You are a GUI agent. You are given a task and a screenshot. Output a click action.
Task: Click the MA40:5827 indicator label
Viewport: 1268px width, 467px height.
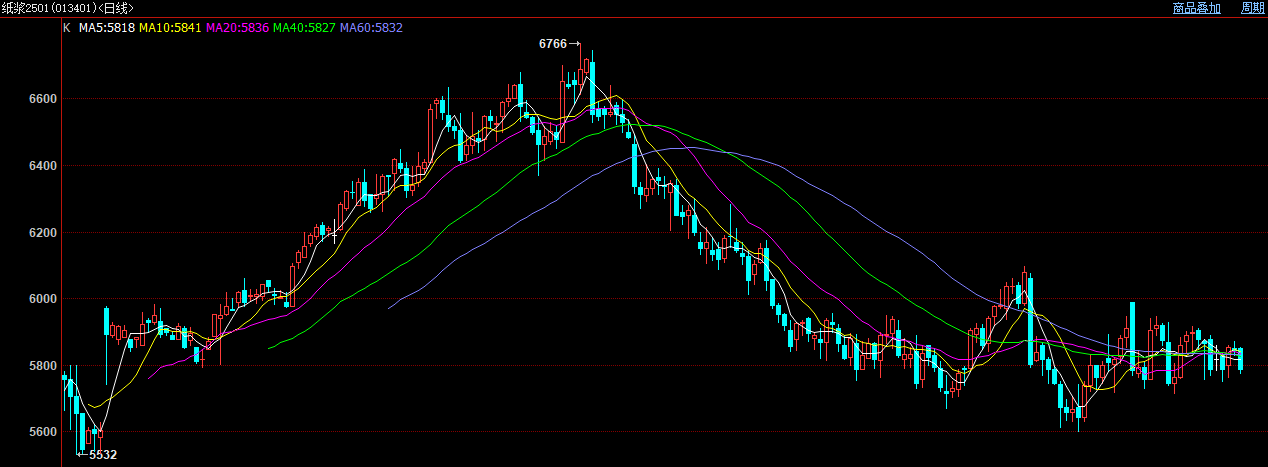coord(304,28)
